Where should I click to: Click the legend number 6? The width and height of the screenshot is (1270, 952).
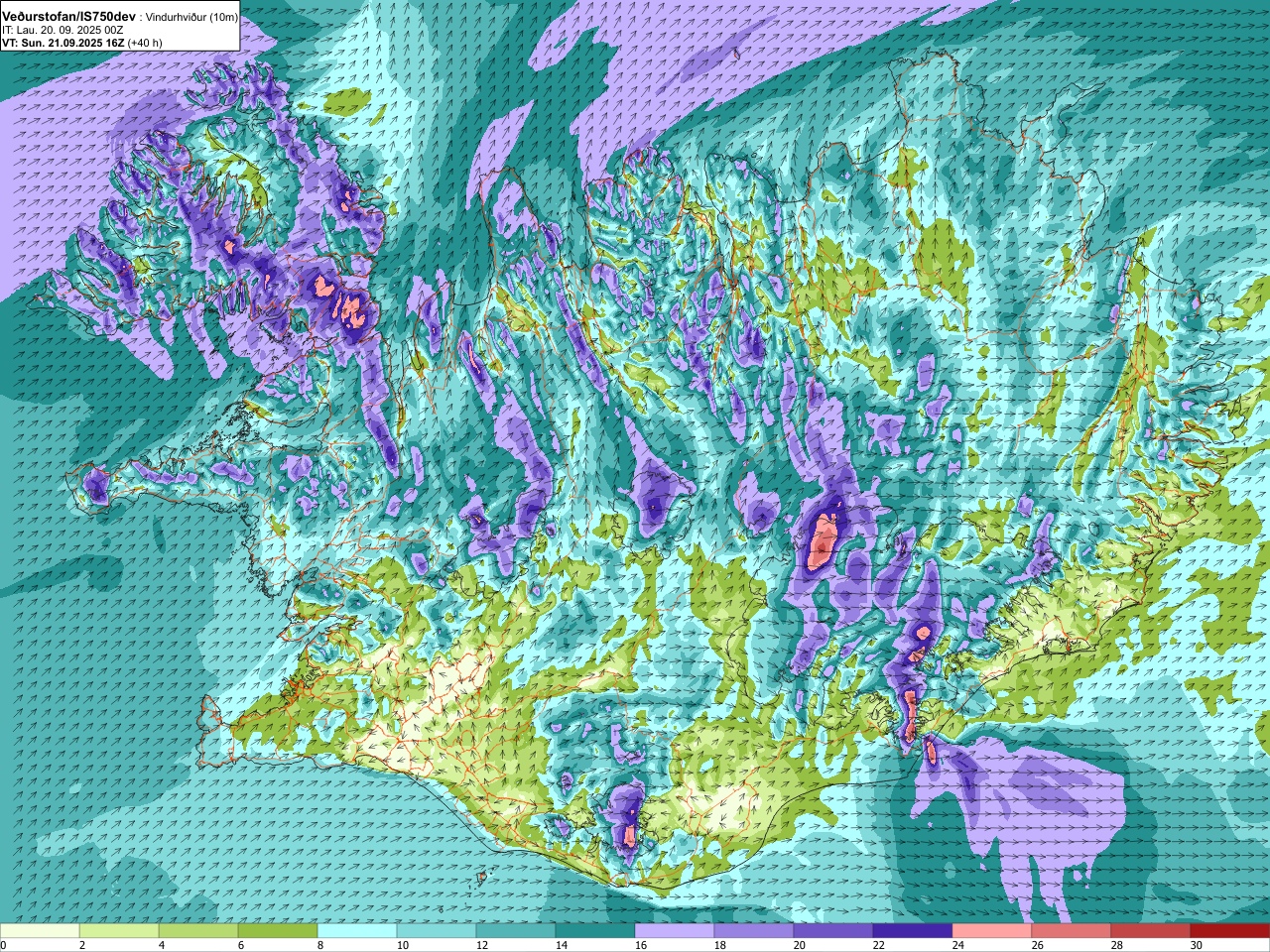point(241,945)
